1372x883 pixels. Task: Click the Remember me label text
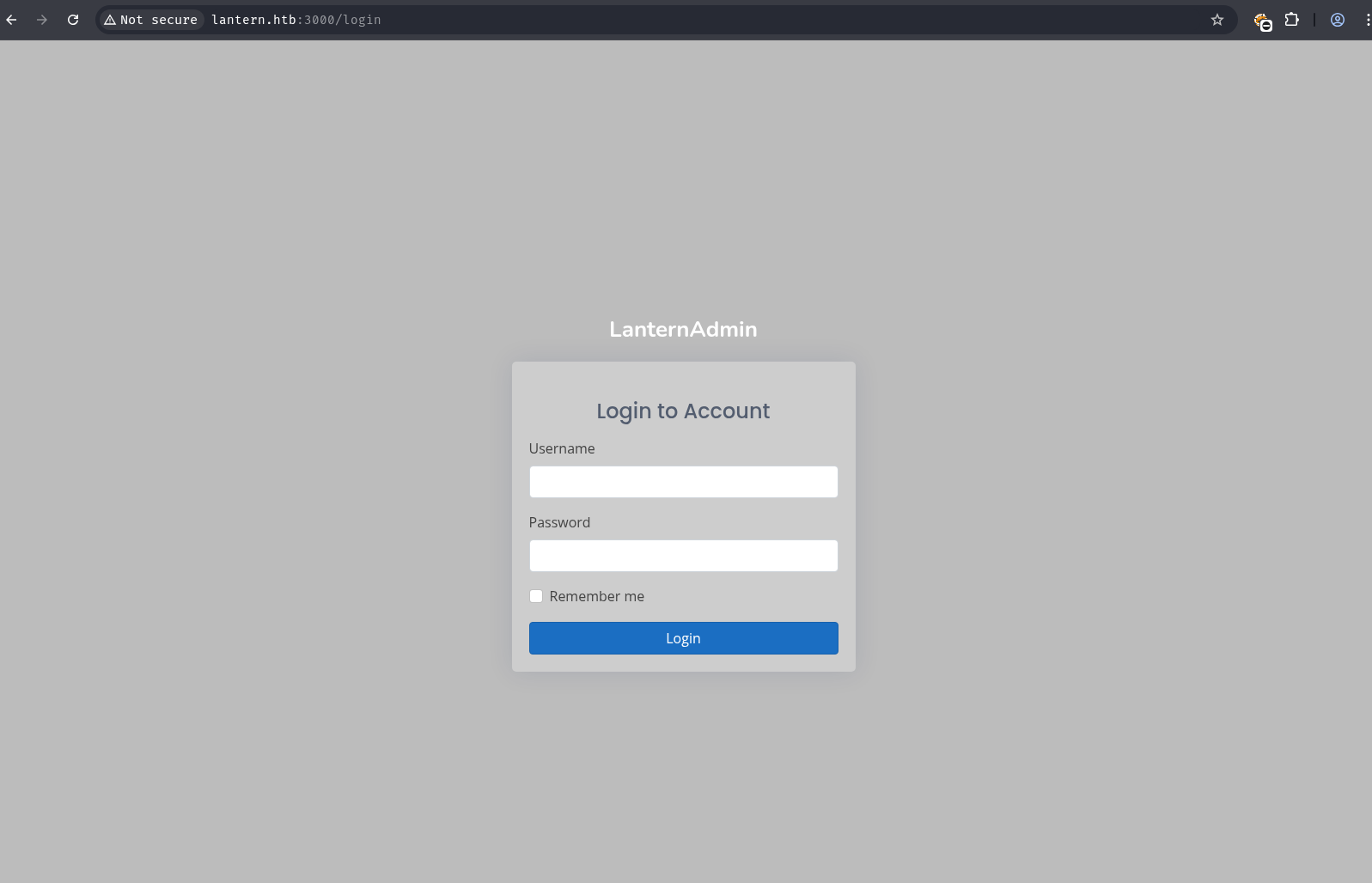[596, 596]
